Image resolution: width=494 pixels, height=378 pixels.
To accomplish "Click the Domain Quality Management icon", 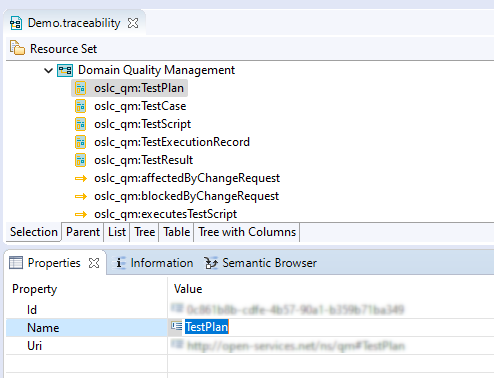I will click(65, 70).
